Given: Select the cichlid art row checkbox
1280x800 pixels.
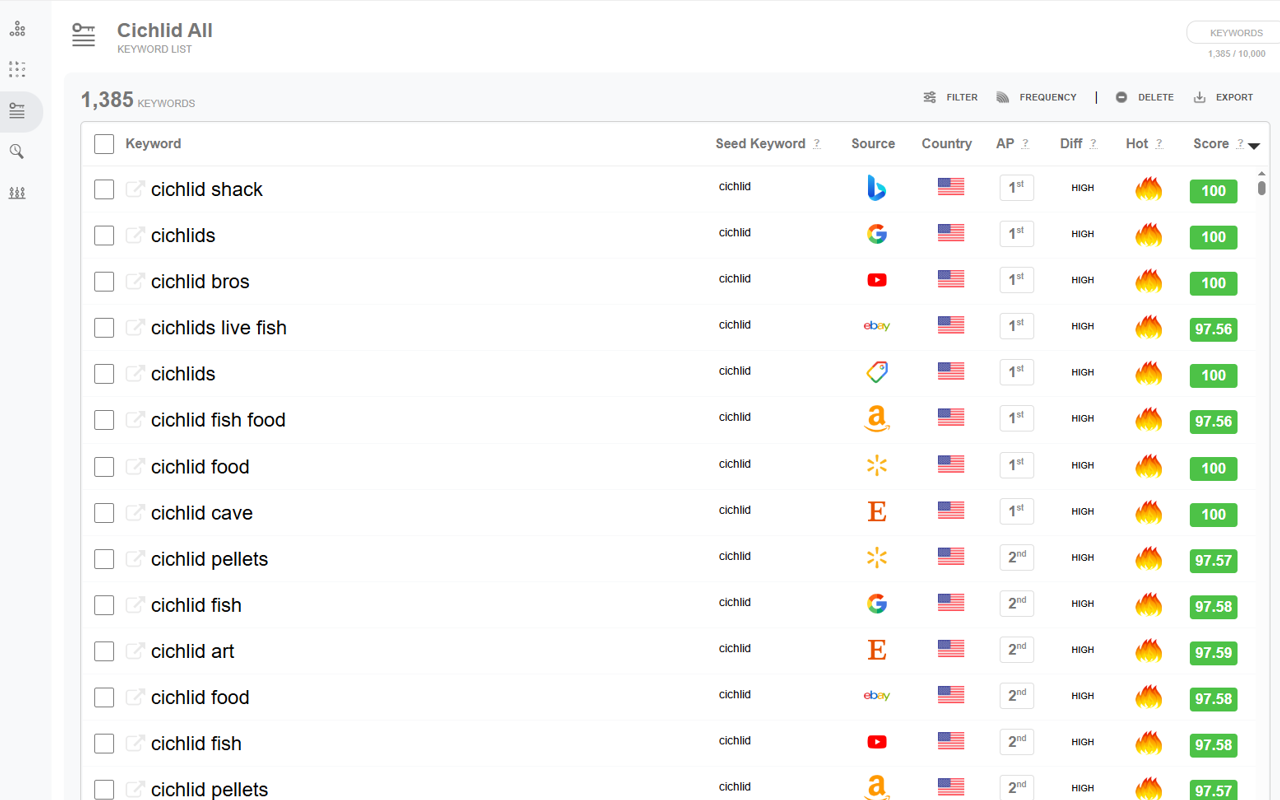Looking at the screenshot, I should click(104, 651).
